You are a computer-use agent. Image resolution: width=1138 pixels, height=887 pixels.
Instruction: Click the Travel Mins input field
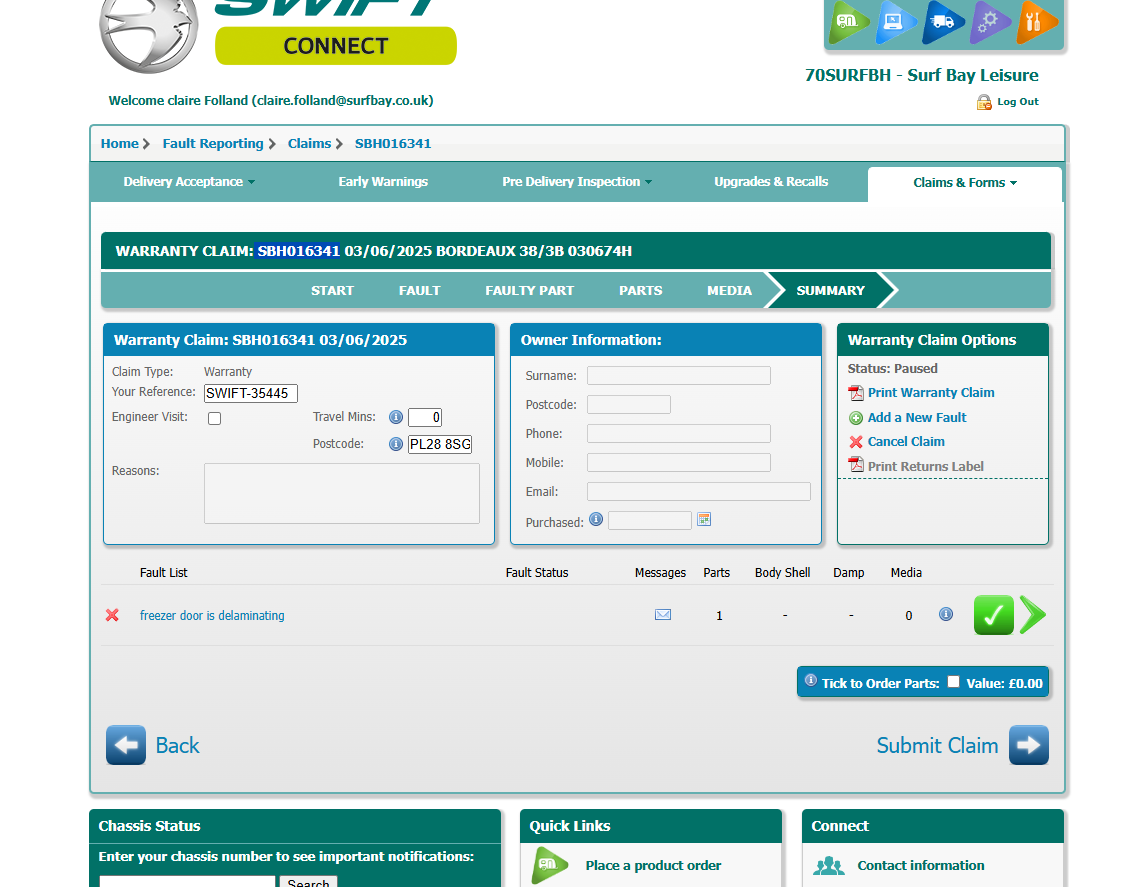coord(425,417)
